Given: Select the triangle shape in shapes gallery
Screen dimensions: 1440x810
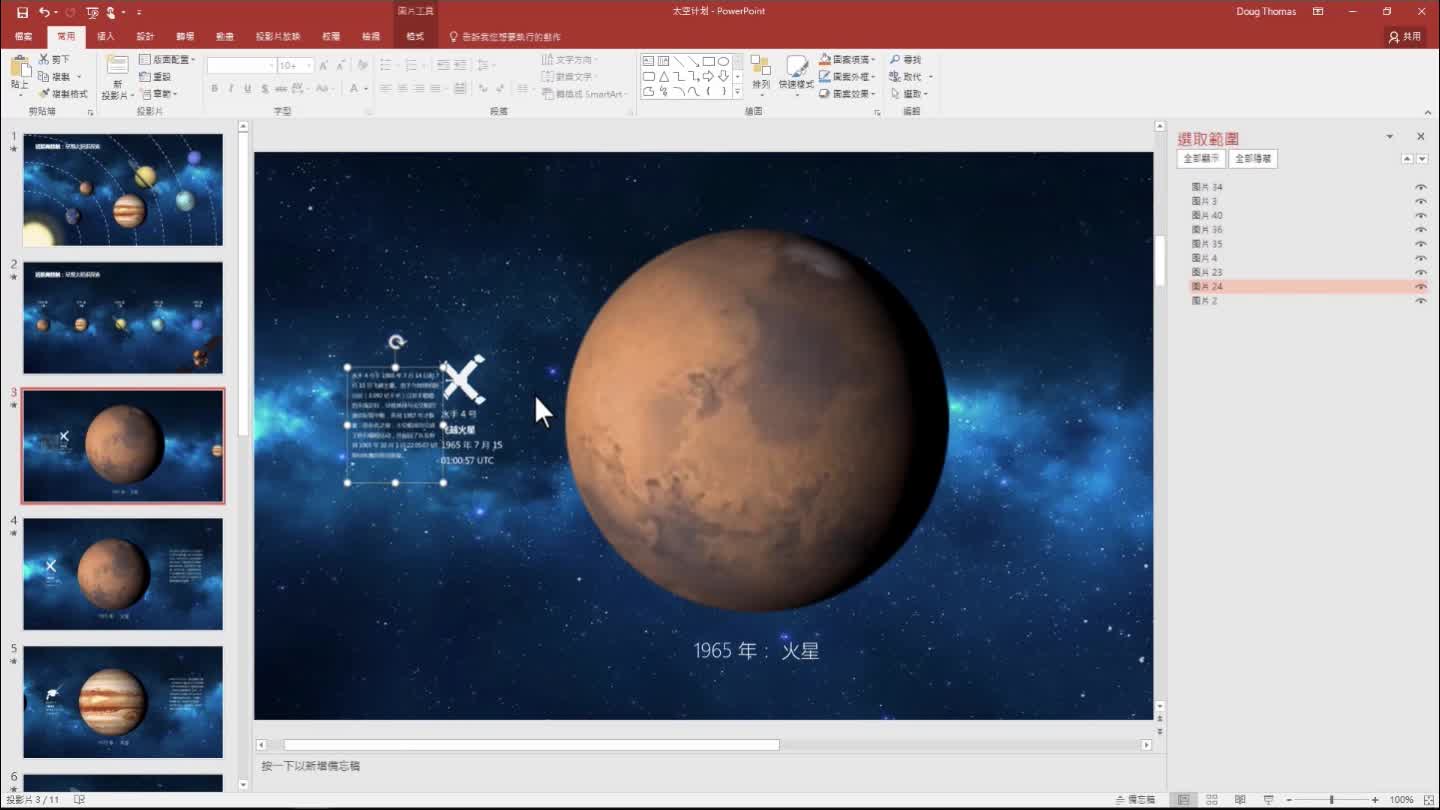Looking at the screenshot, I should click(x=663, y=76).
